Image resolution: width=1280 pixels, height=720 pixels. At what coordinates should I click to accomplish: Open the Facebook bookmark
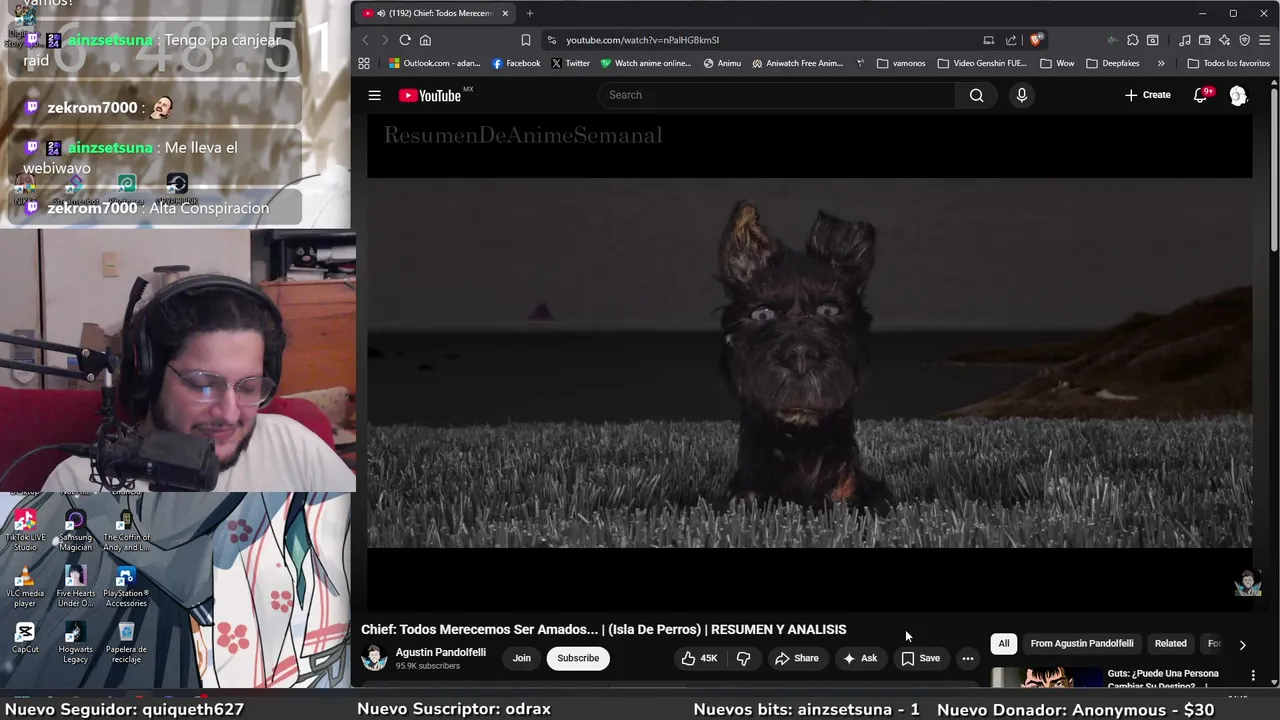coord(516,63)
